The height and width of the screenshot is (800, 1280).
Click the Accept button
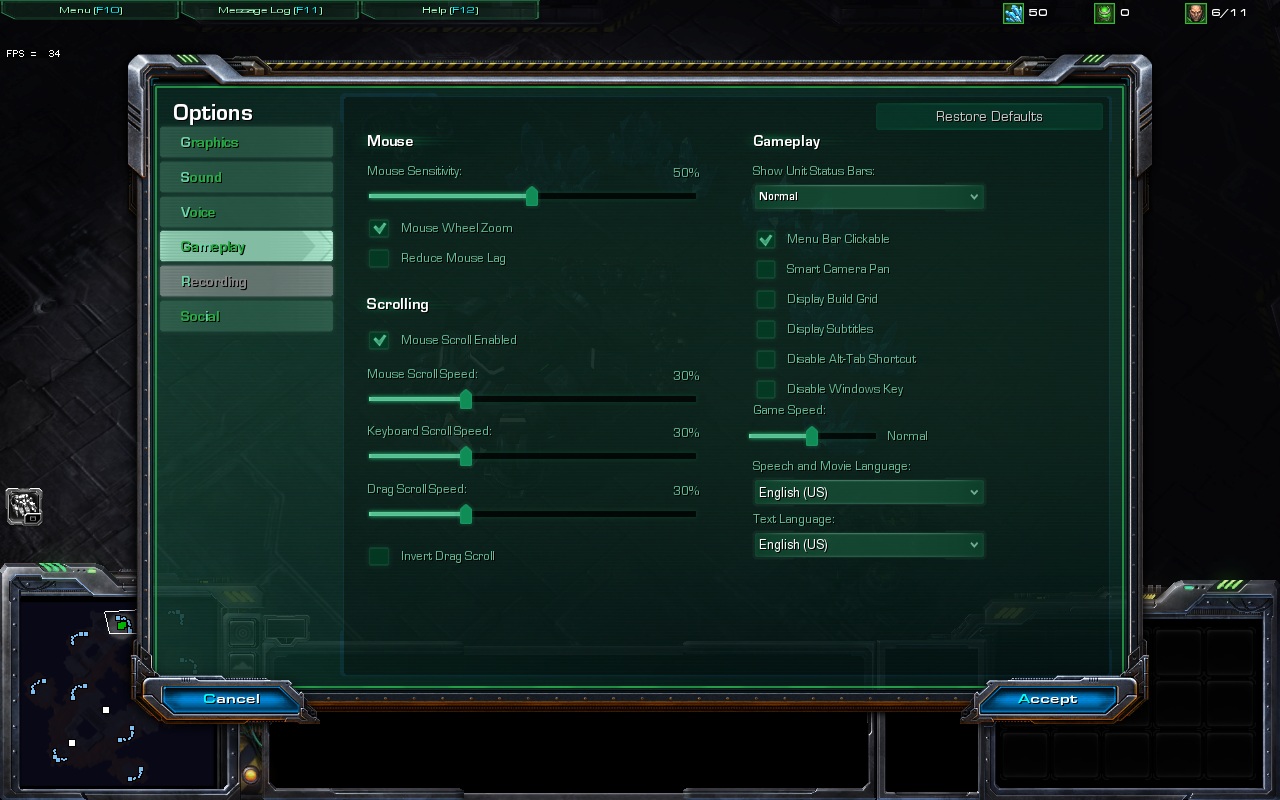coord(1047,699)
